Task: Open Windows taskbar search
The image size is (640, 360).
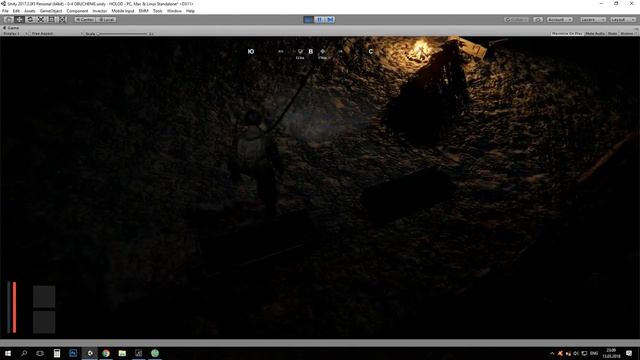Action: point(24,353)
